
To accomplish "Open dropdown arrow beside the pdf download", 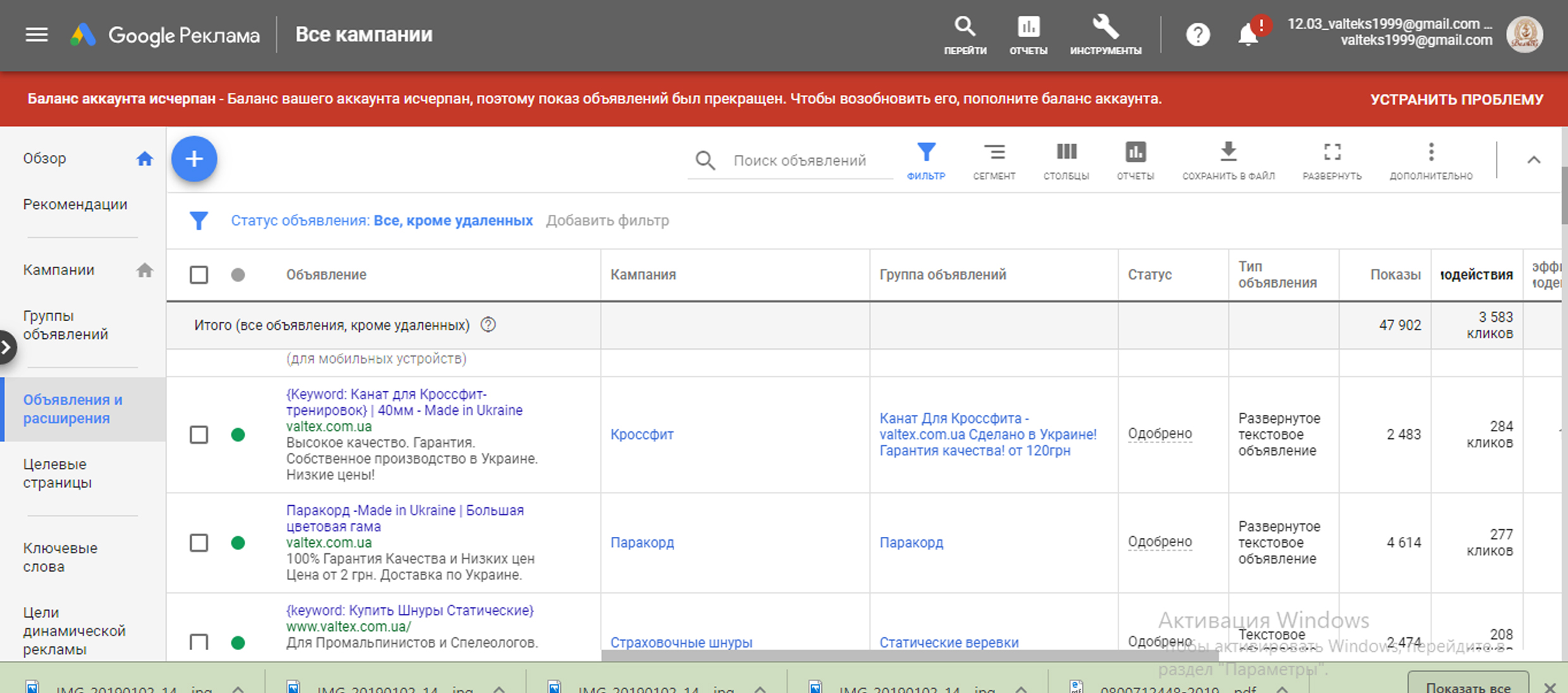I will [x=1282, y=689].
